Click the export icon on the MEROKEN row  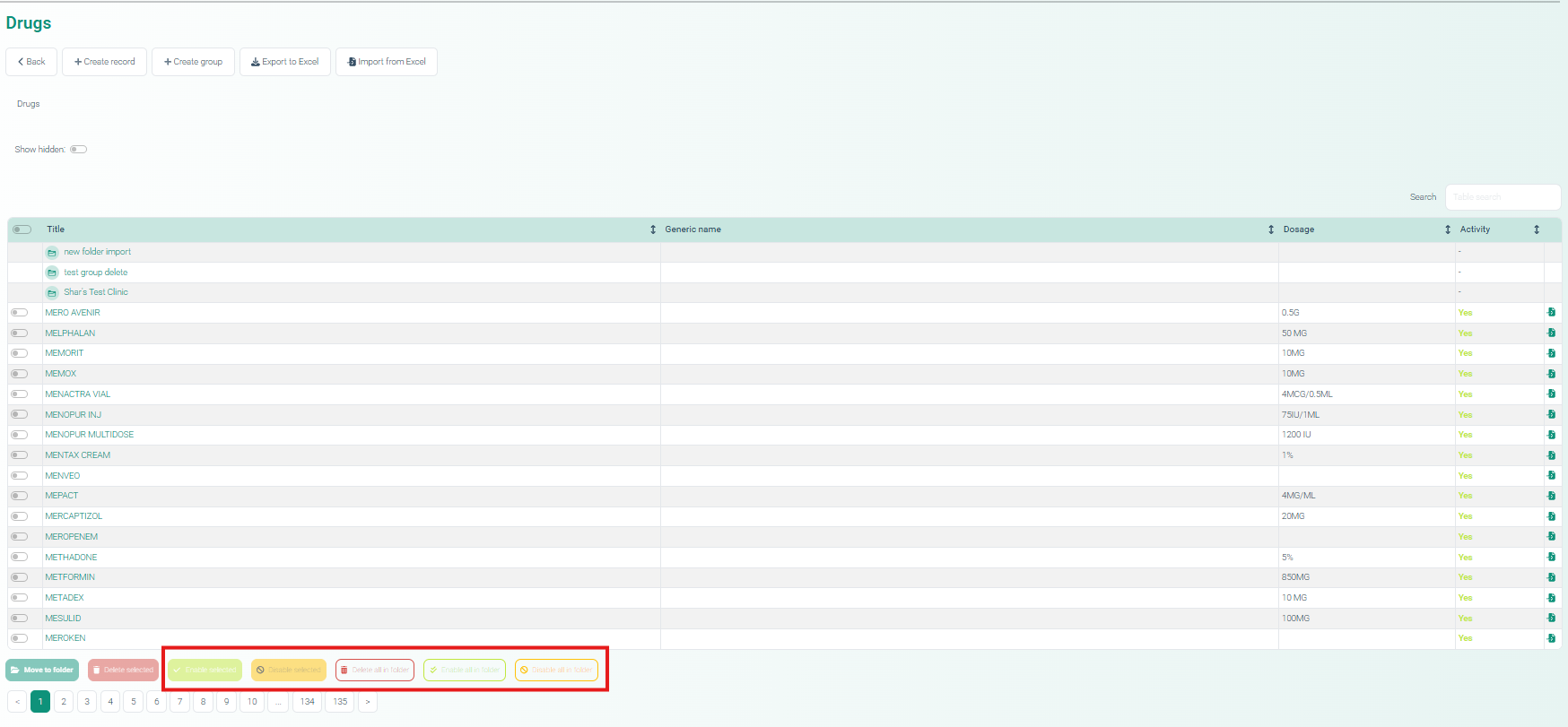1551,638
